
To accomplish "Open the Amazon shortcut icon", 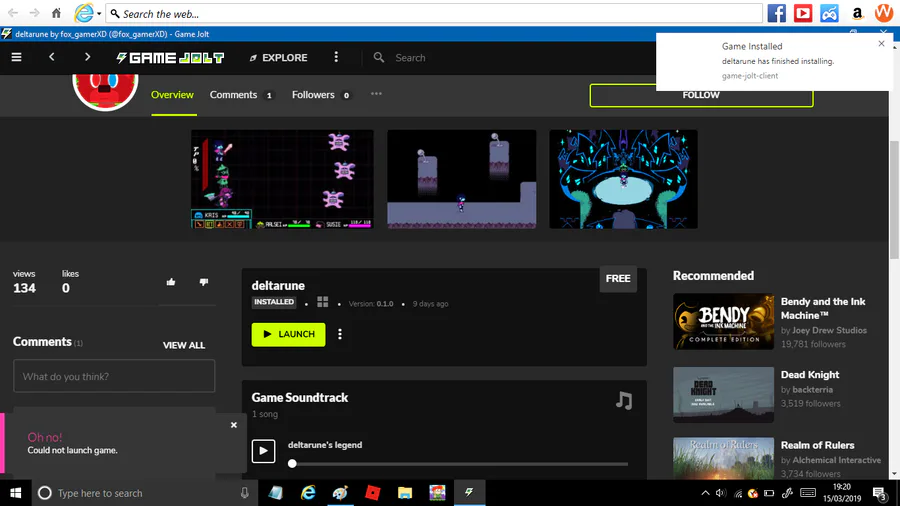I will [857, 13].
